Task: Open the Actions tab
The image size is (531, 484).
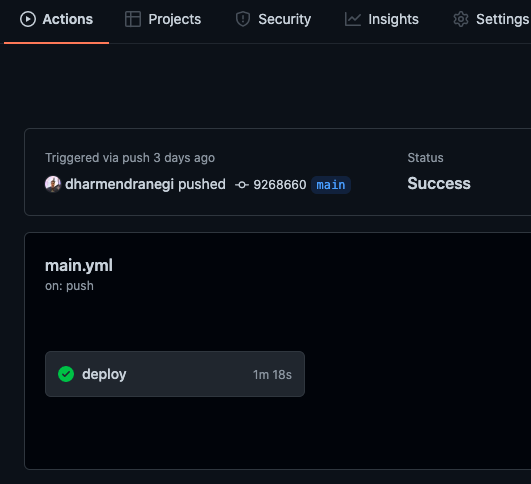Action: click(x=56, y=19)
